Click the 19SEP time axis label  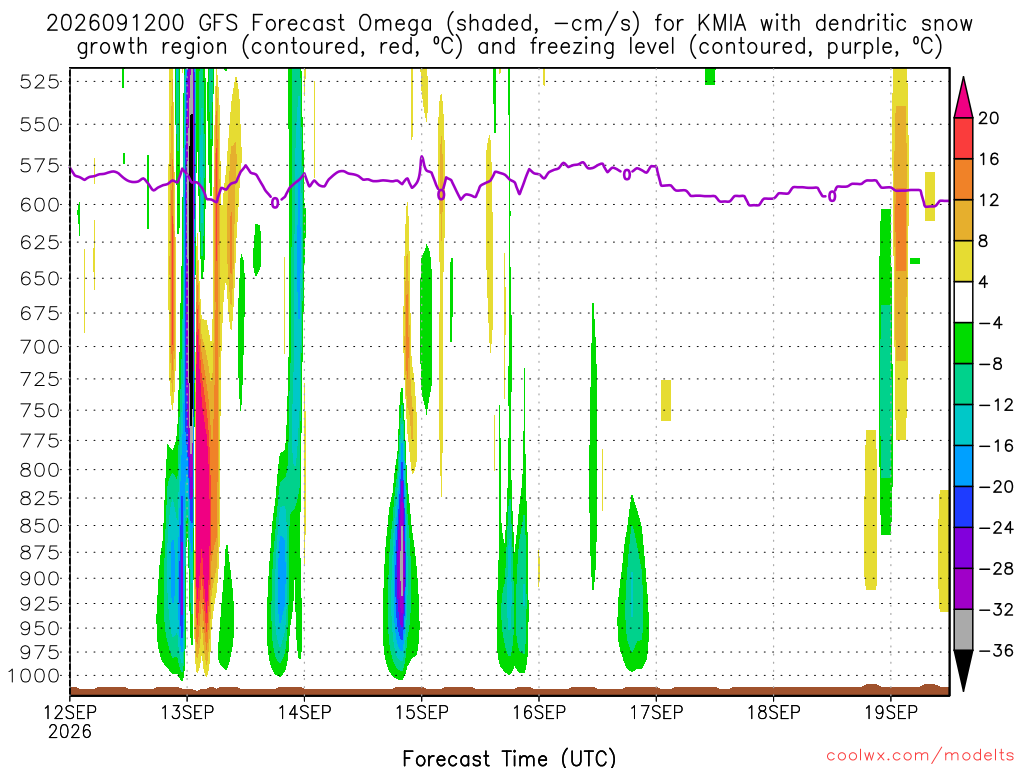pos(891,712)
